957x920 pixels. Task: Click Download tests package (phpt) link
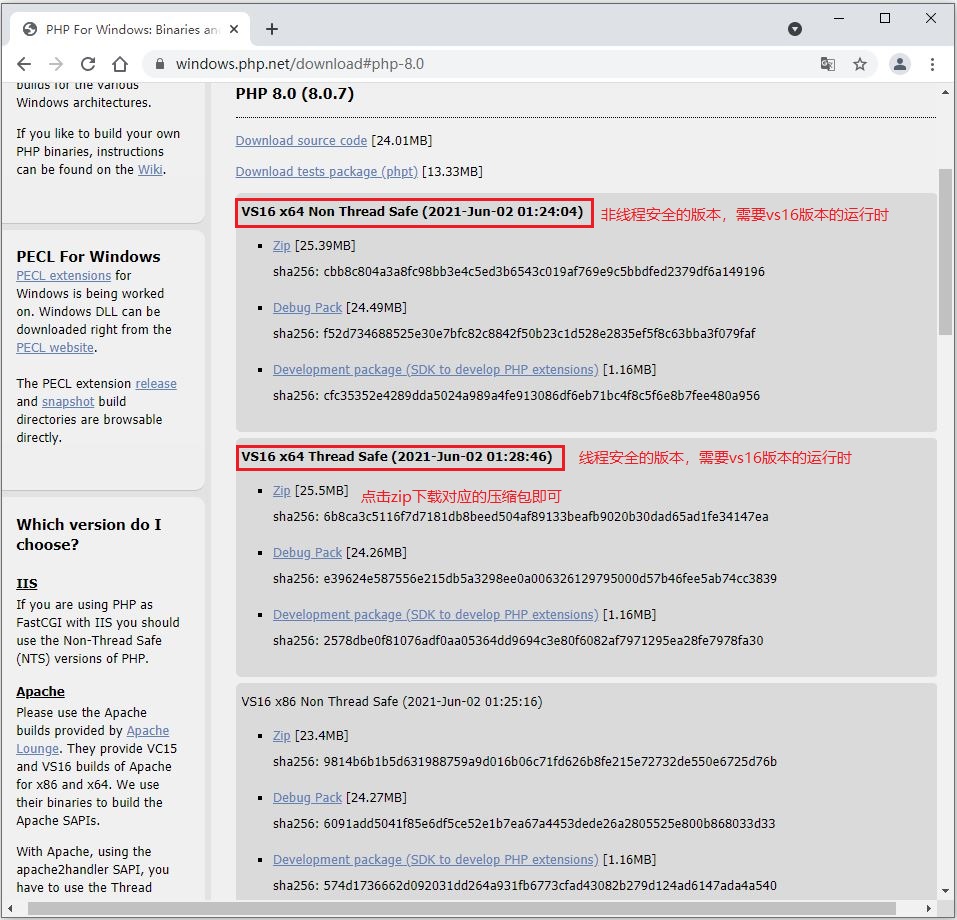coord(326,172)
